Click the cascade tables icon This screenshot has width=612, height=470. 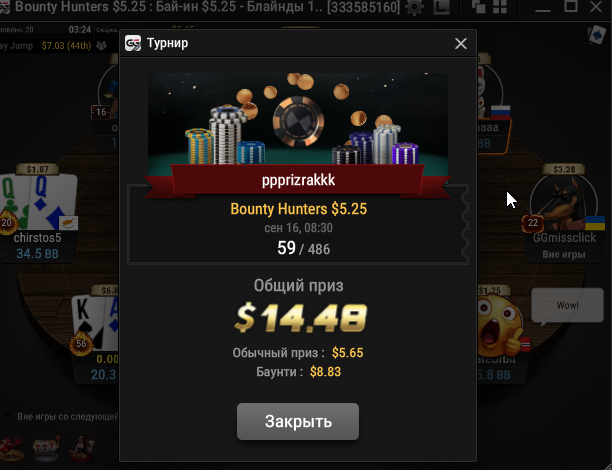click(x=478, y=6)
